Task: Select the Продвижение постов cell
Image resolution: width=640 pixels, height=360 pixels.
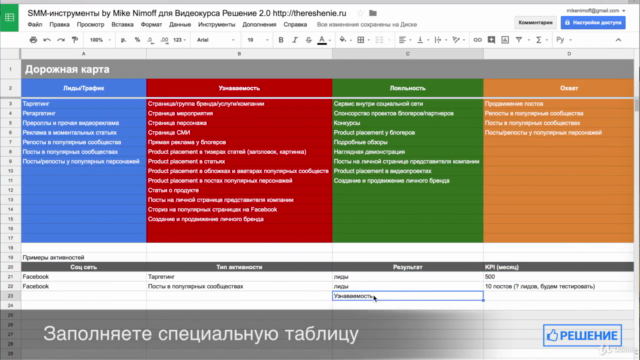Action: pos(559,104)
